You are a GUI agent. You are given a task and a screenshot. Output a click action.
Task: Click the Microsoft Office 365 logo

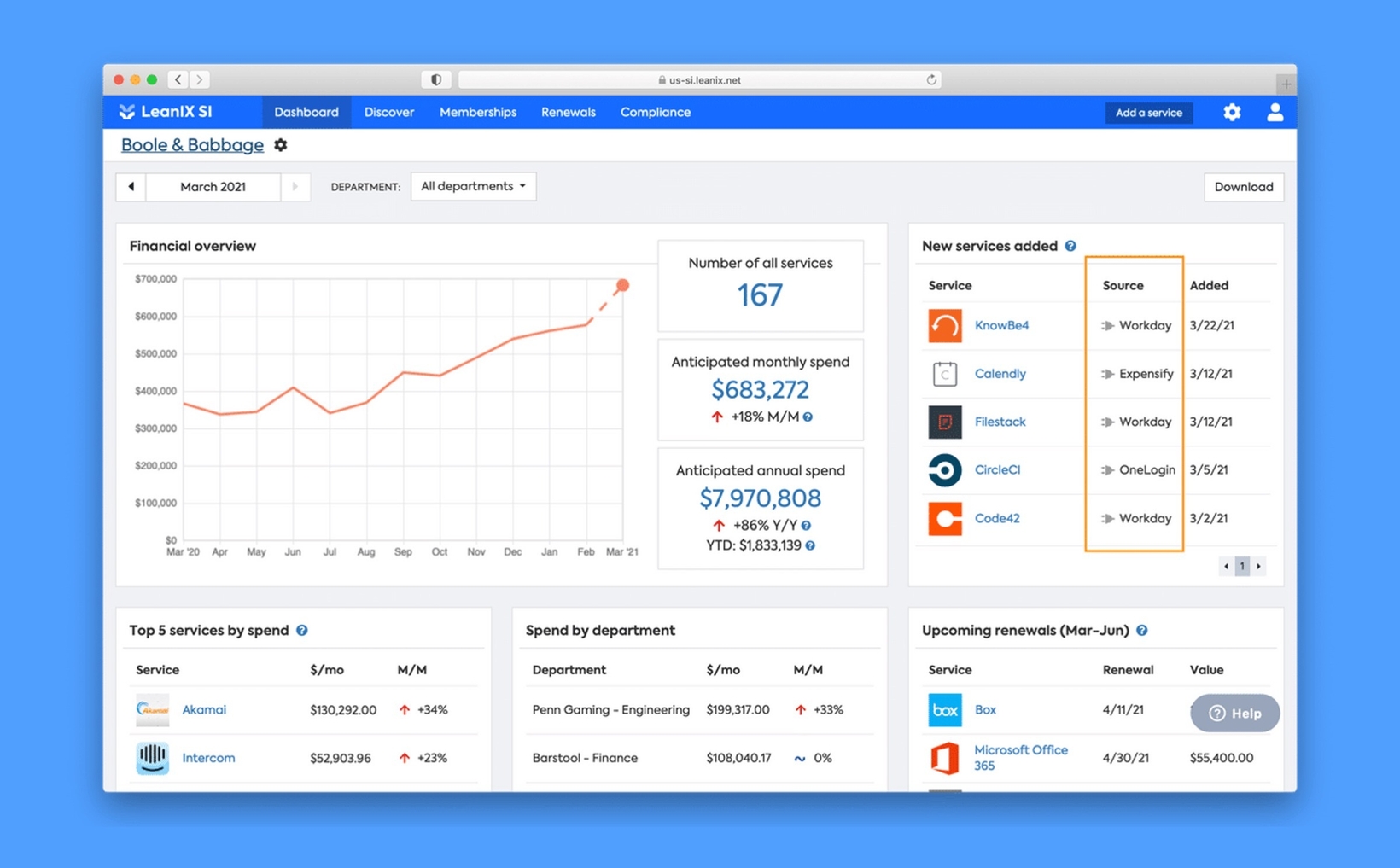click(x=945, y=758)
